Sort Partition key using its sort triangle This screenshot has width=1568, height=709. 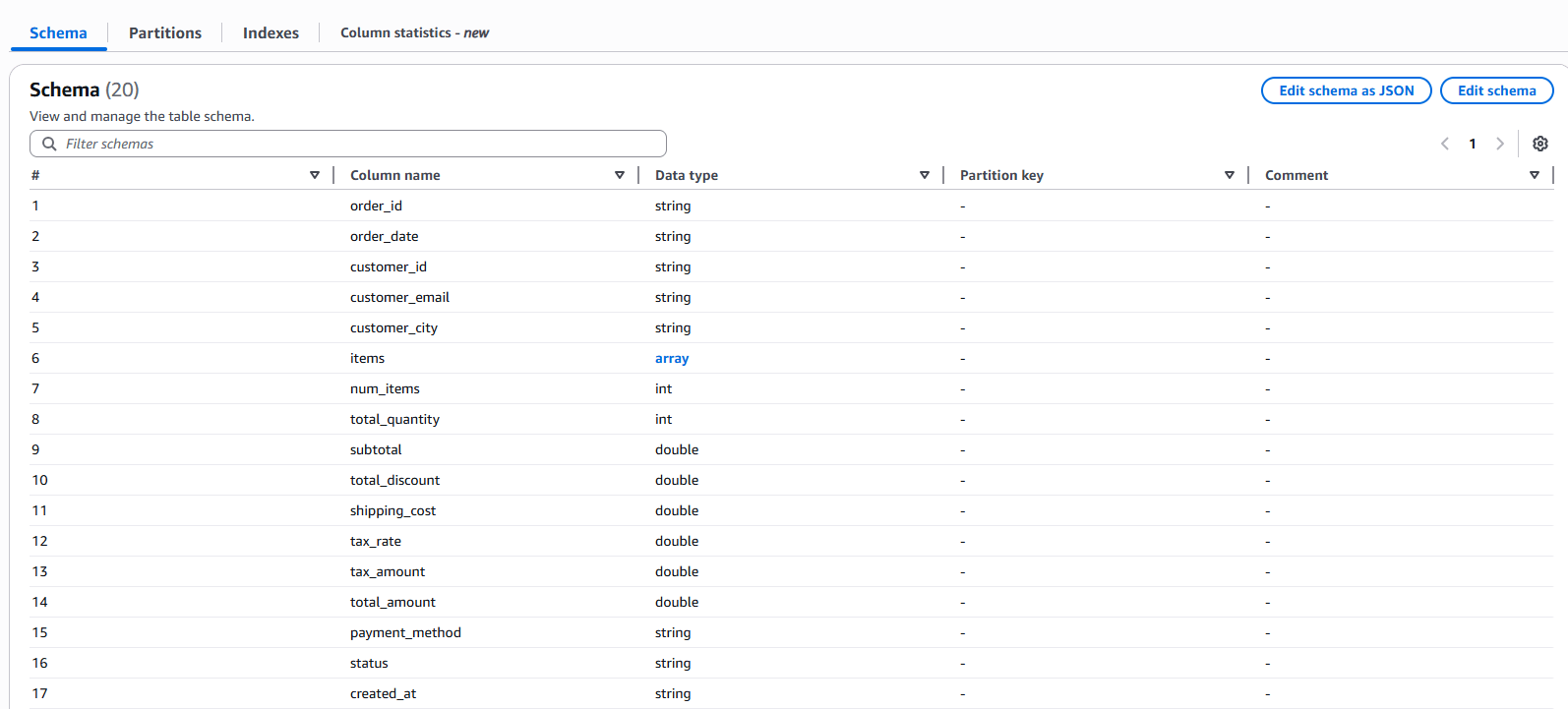pos(1230,175)
